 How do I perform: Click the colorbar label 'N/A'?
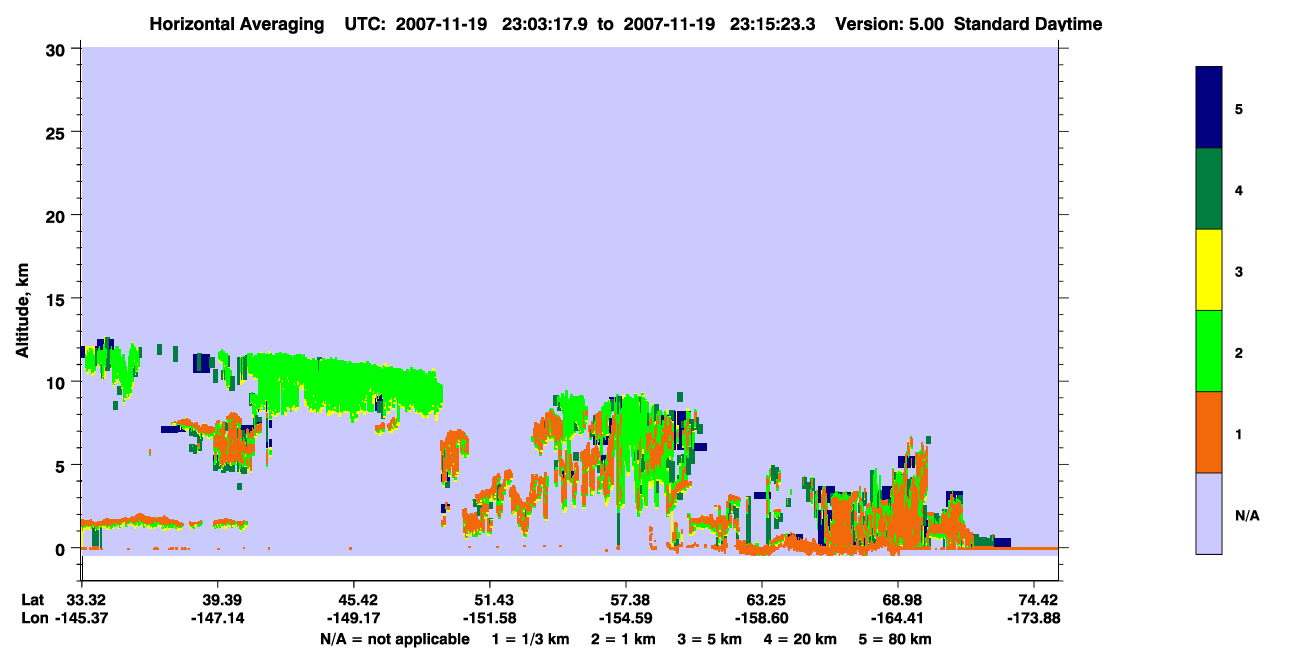pos(1247,516)
